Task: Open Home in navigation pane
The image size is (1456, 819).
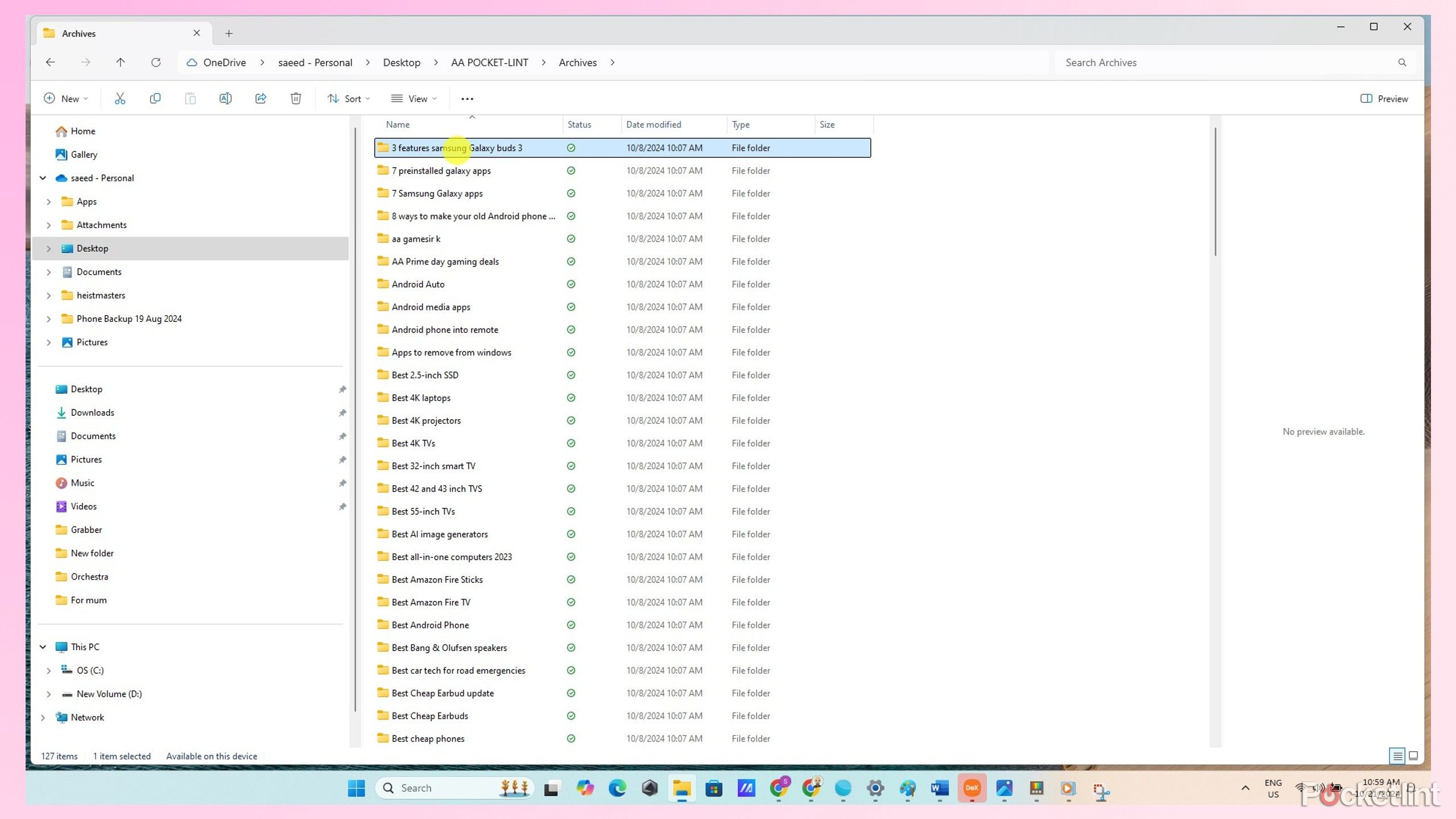Action: tap(75, 131)
